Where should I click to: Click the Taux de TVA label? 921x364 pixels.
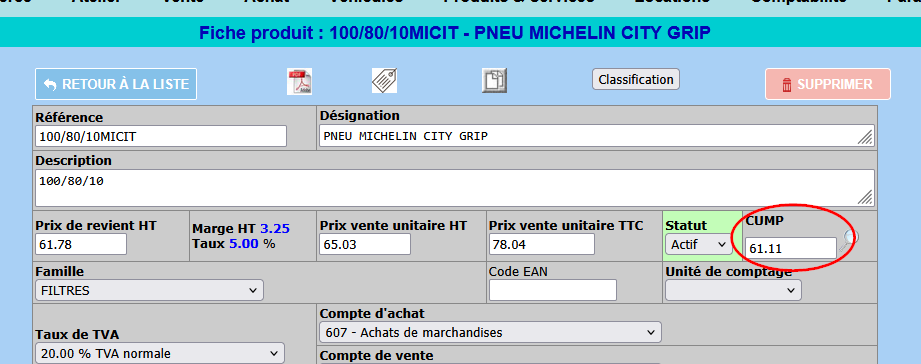click(x=78, y=335)
